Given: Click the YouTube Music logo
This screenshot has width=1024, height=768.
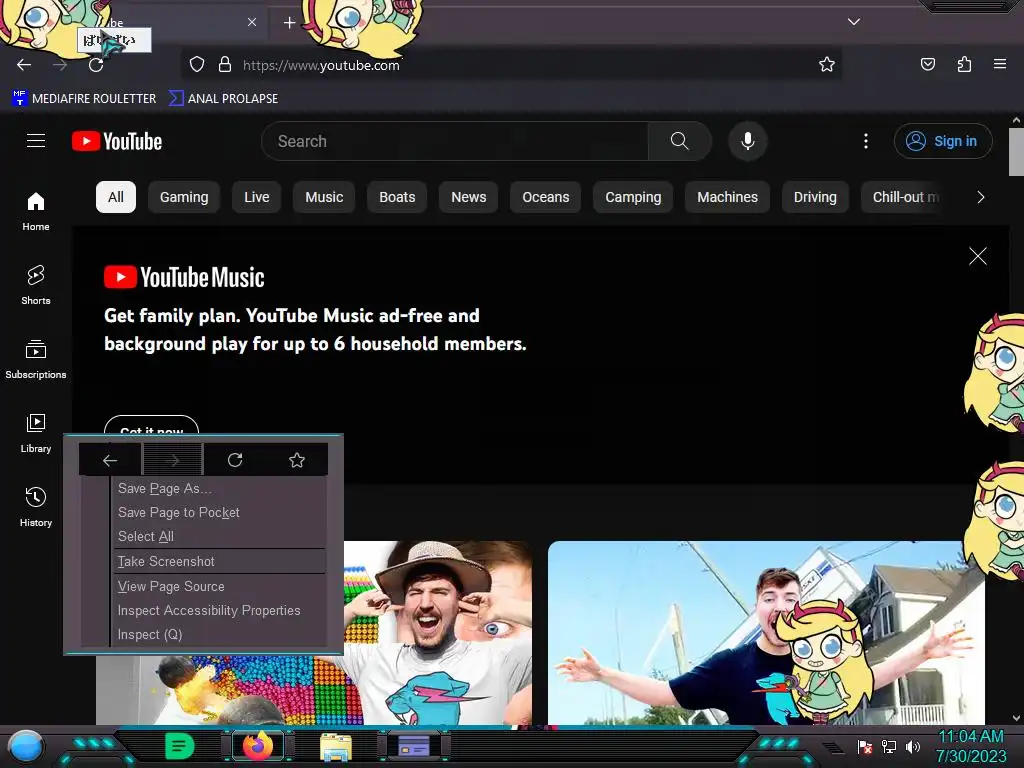Looking at the screenshot, I should [x=184, y=278].
